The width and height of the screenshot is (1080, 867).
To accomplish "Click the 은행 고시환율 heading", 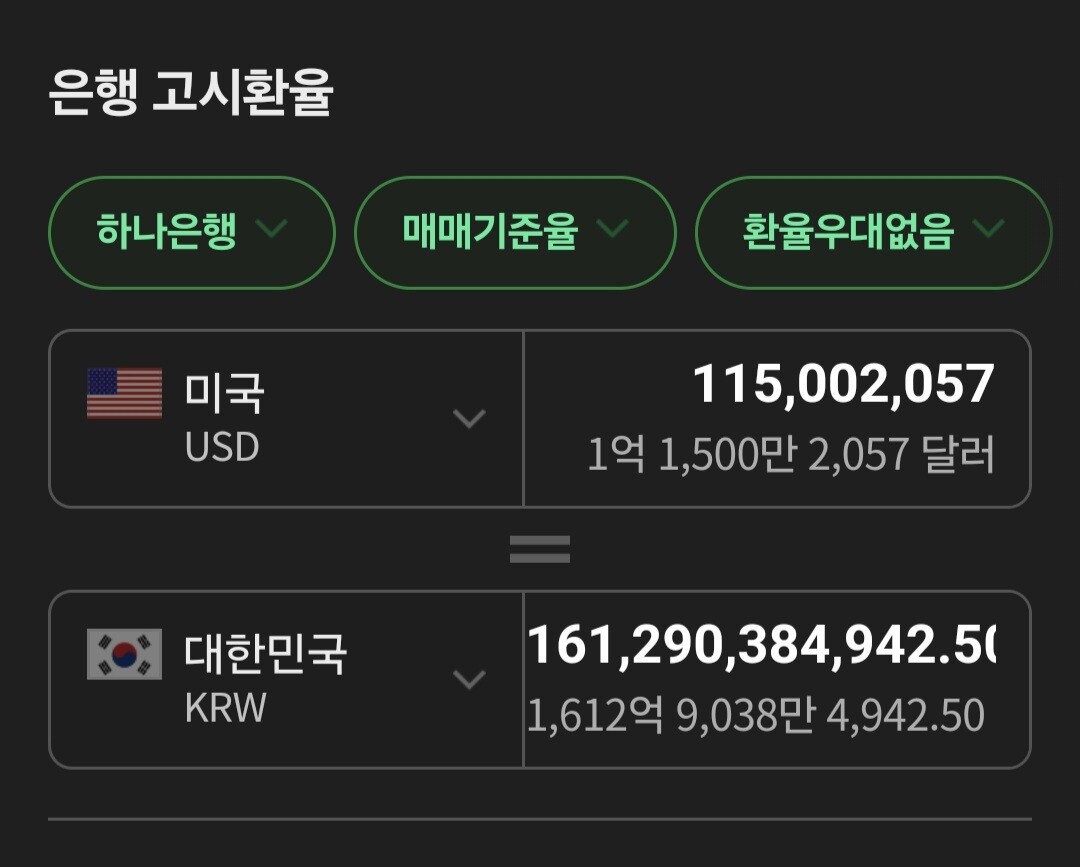I will click(191, 94).
